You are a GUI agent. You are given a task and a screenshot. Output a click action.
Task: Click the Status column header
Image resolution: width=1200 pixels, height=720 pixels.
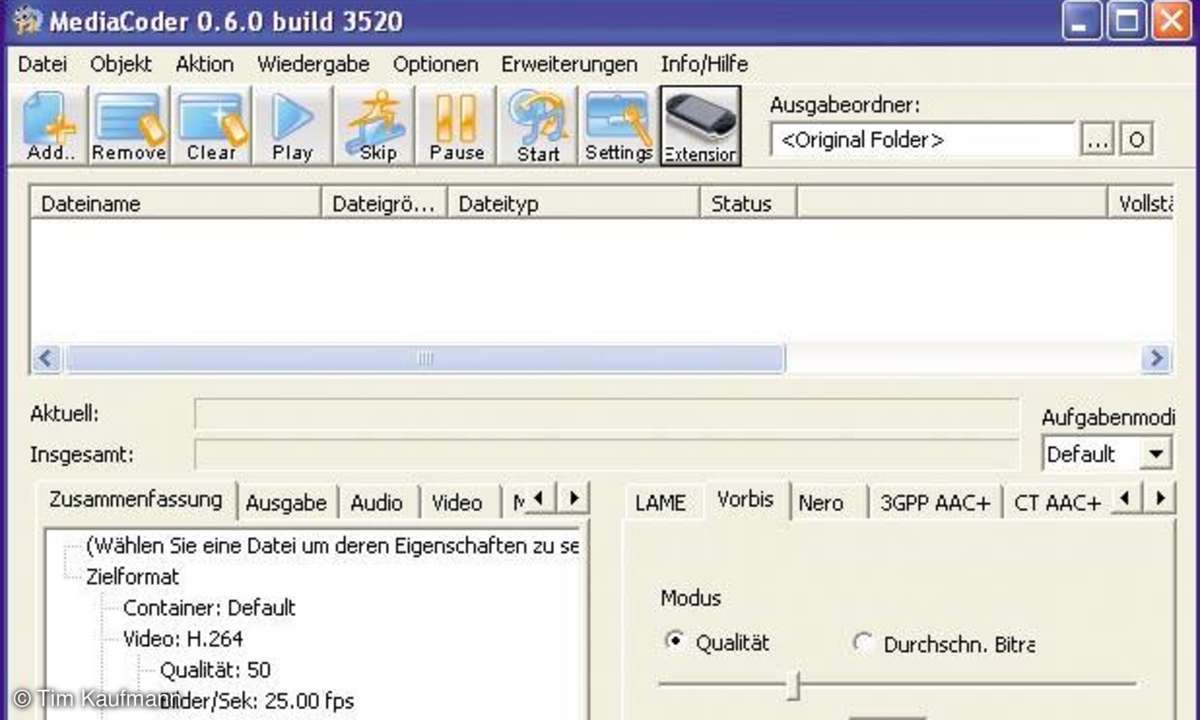pos(747,204)
